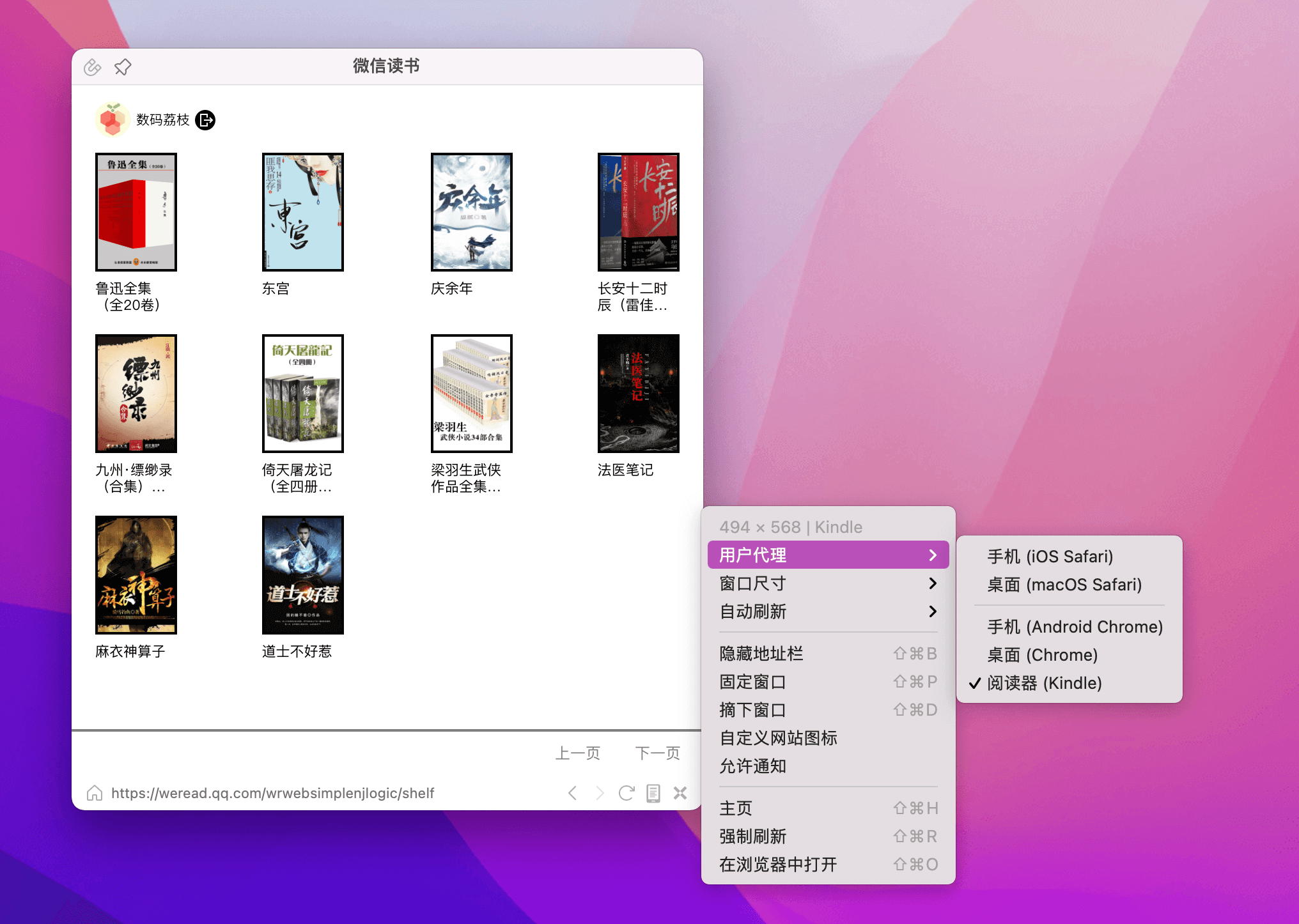
Task: Click the 上一页 link
Action: 578,753
